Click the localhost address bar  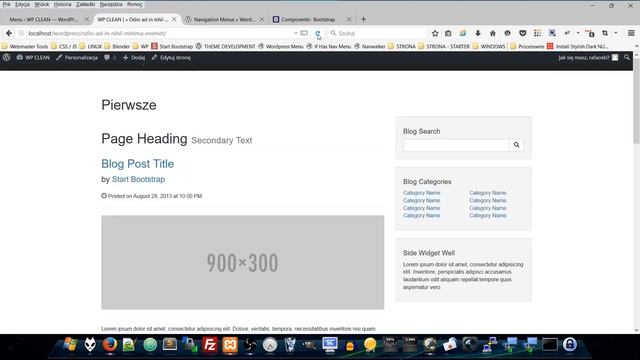point(159,33)
